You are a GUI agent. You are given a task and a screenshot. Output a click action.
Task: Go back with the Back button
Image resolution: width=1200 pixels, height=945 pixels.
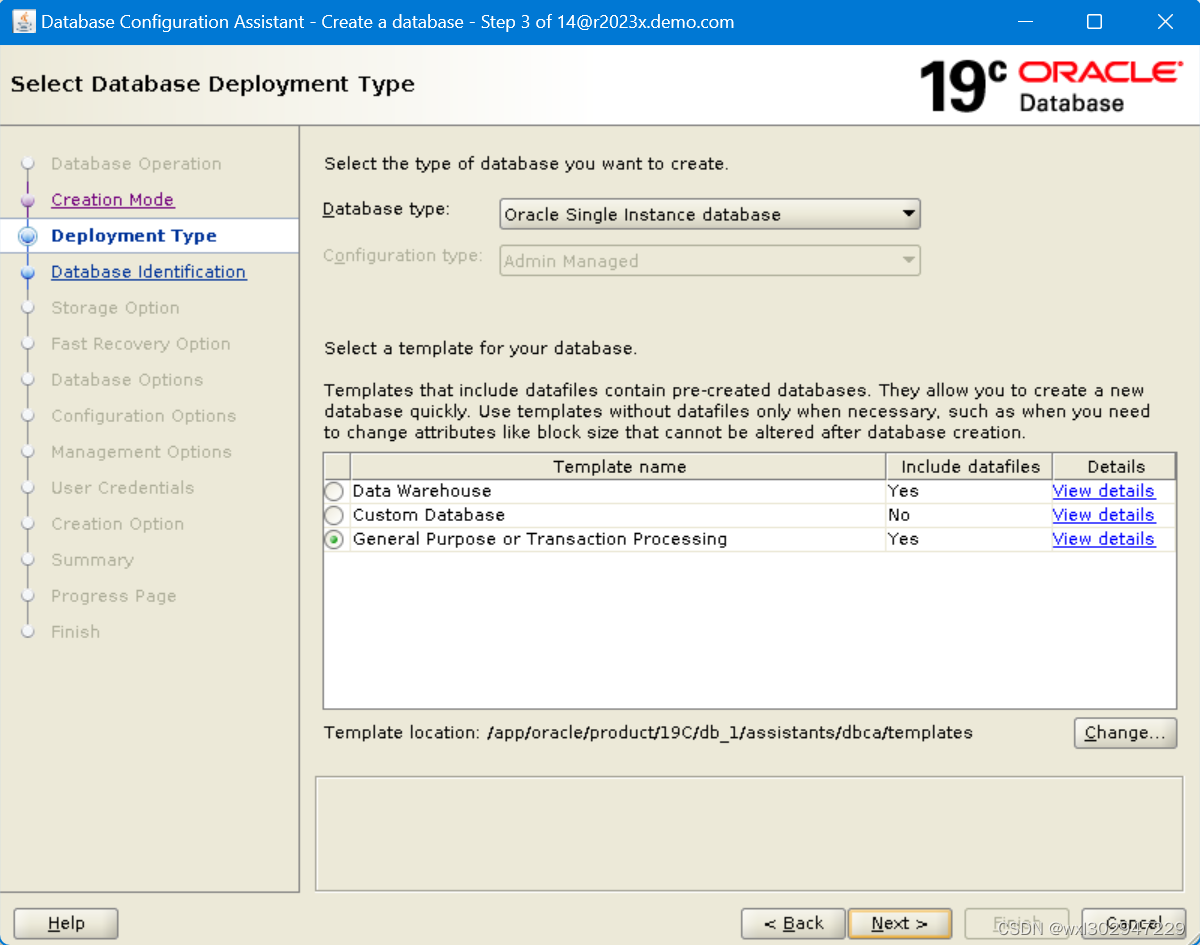(794, 924)
